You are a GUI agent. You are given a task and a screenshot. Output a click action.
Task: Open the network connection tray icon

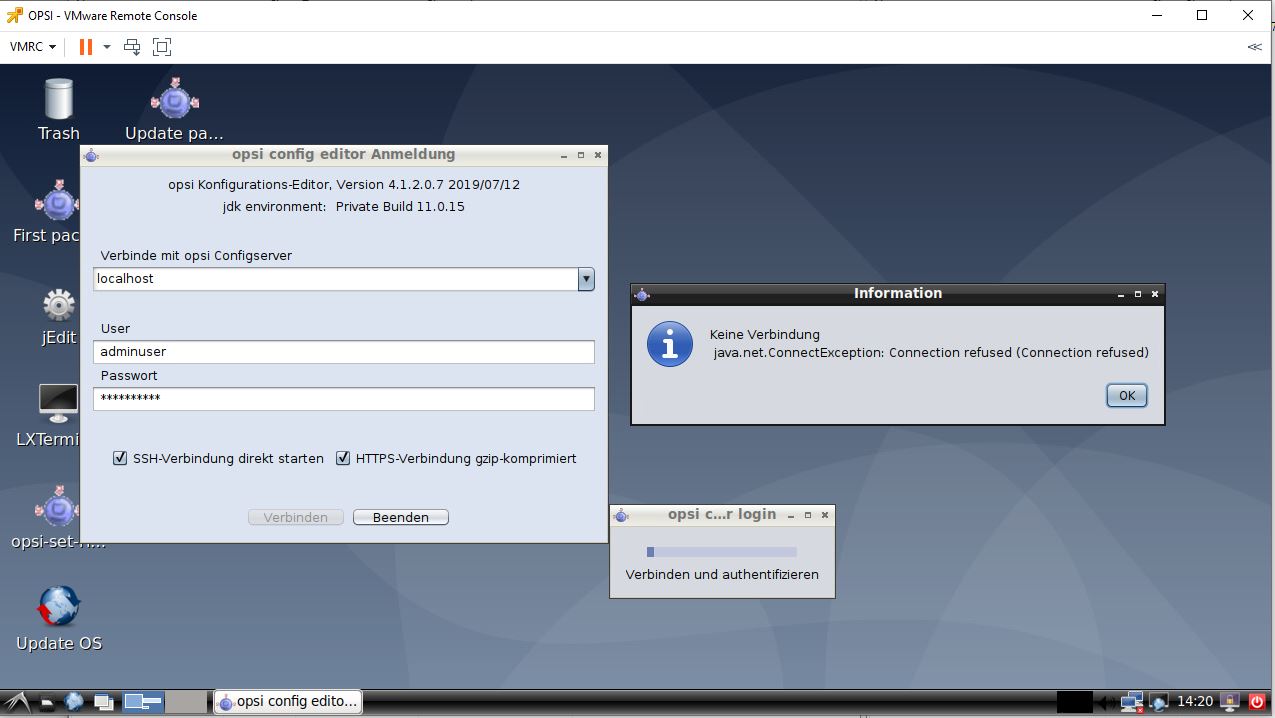(1132, 702)
